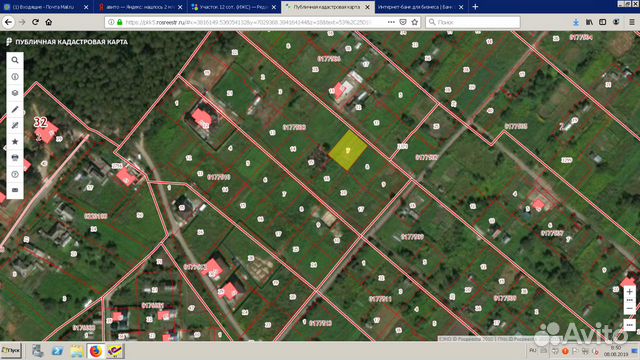Open the page actions three-dot menu

(x=391, y=22)
